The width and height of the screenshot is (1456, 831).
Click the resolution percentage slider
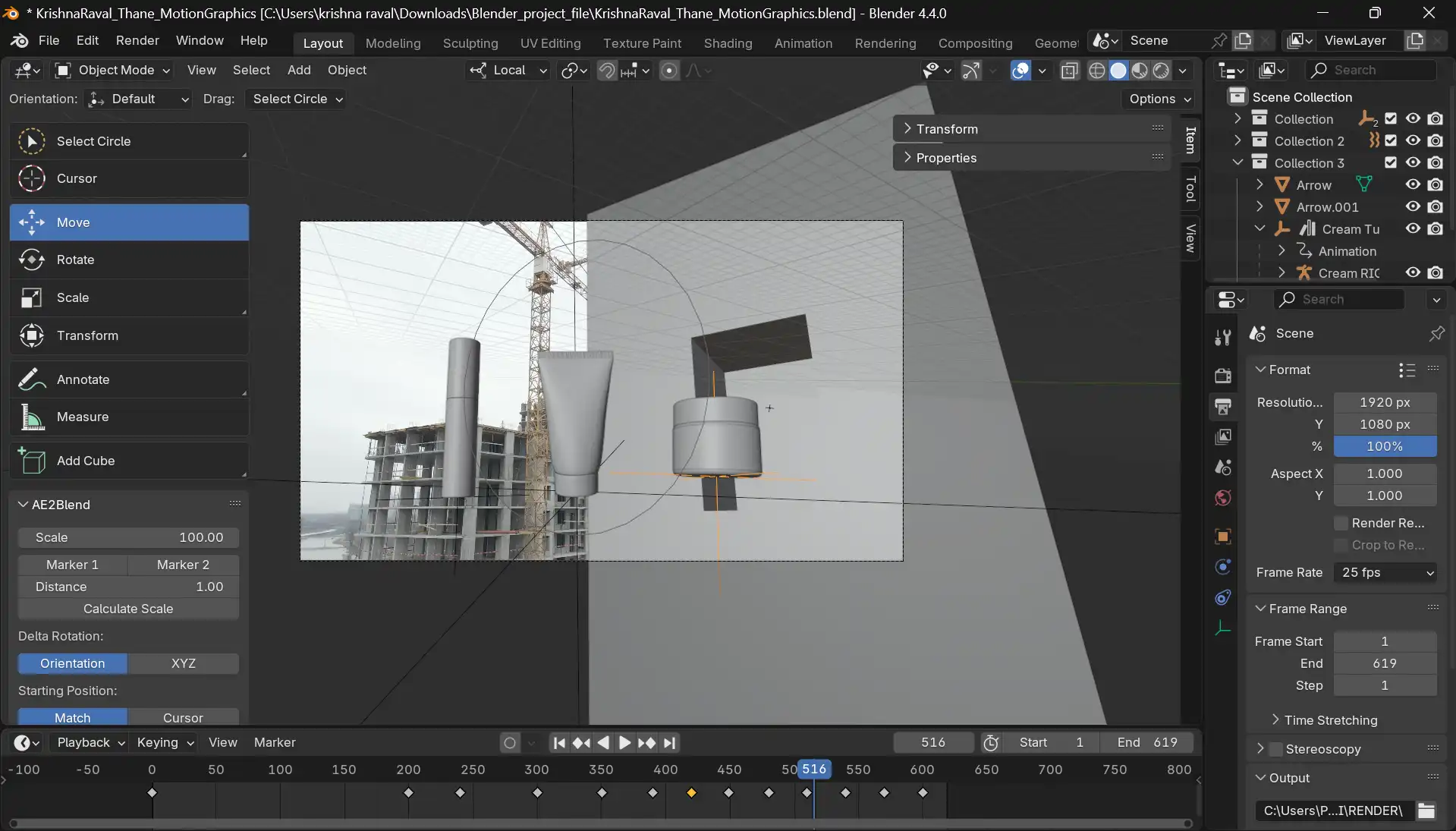pos(1385,446)
